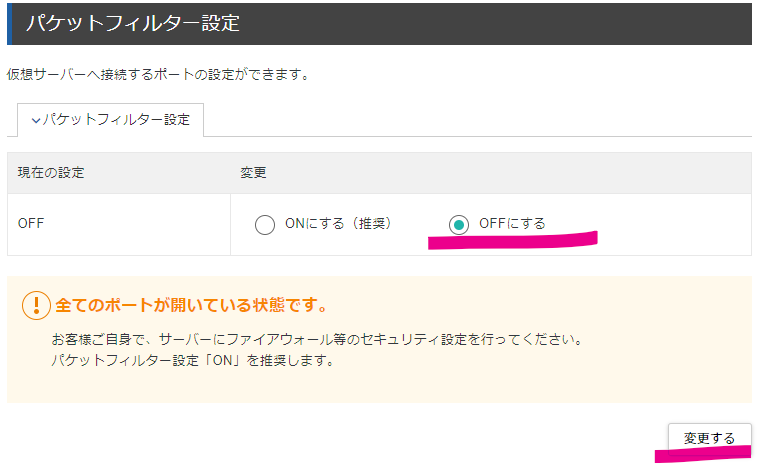765x476 pixels.
Task: Collapse the chevron on the パケットフィルター設定 tab
Action: point(36,120)
